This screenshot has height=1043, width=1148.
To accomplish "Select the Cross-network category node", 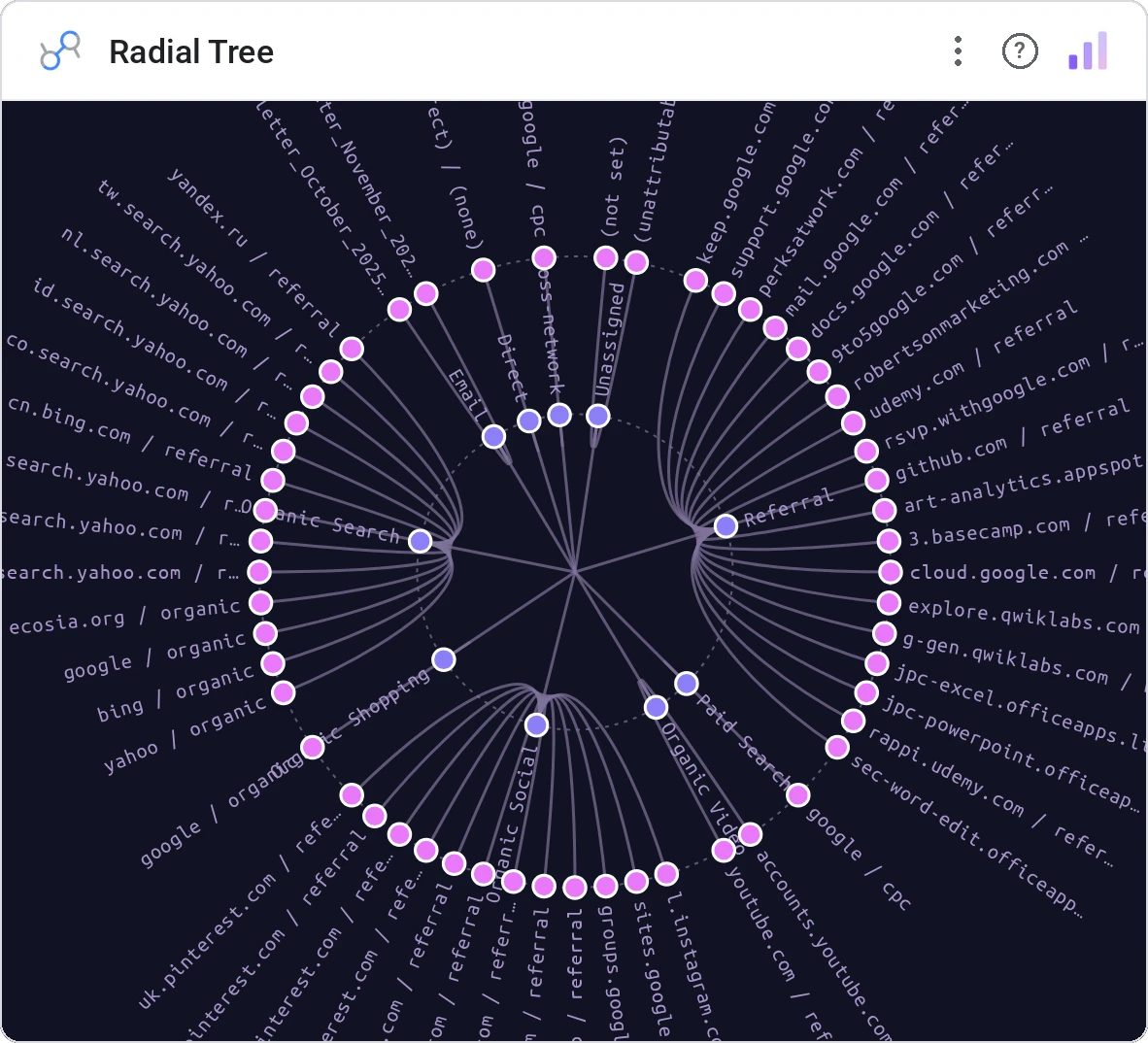I will click(x=559, y=415).
